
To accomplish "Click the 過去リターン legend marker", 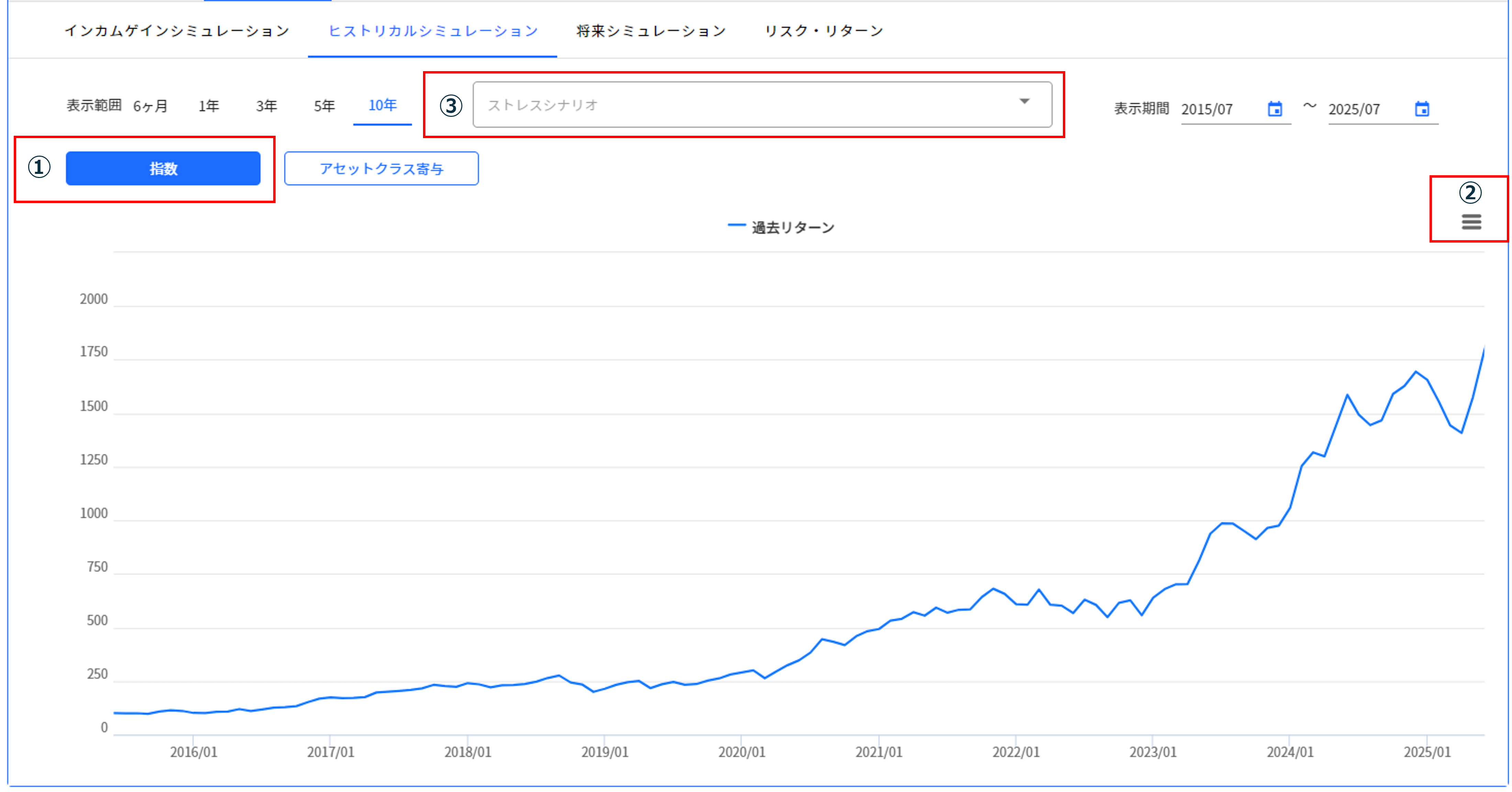I will coord(737,226).
